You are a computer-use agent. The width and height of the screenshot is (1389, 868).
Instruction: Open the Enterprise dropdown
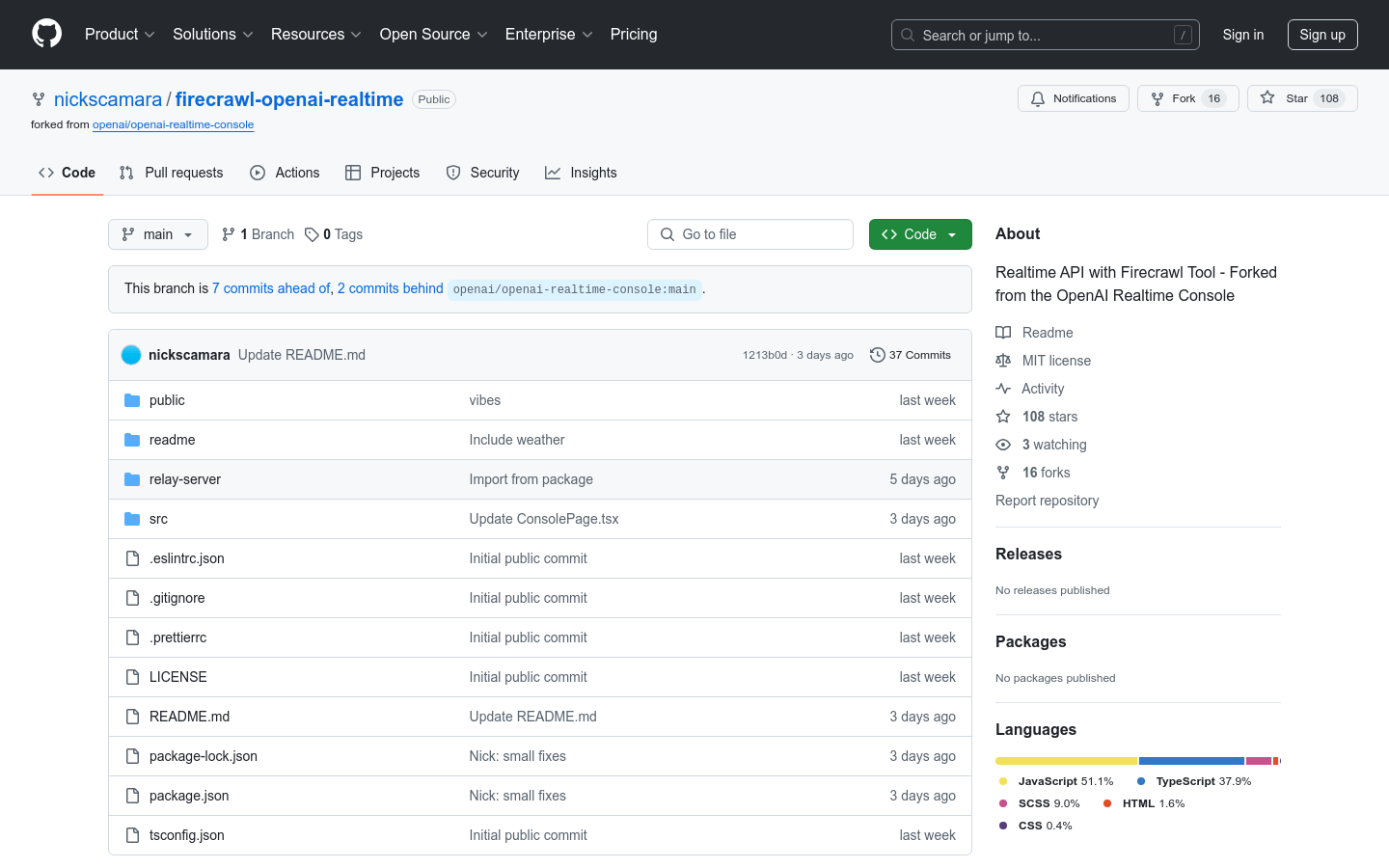[549, 35]
